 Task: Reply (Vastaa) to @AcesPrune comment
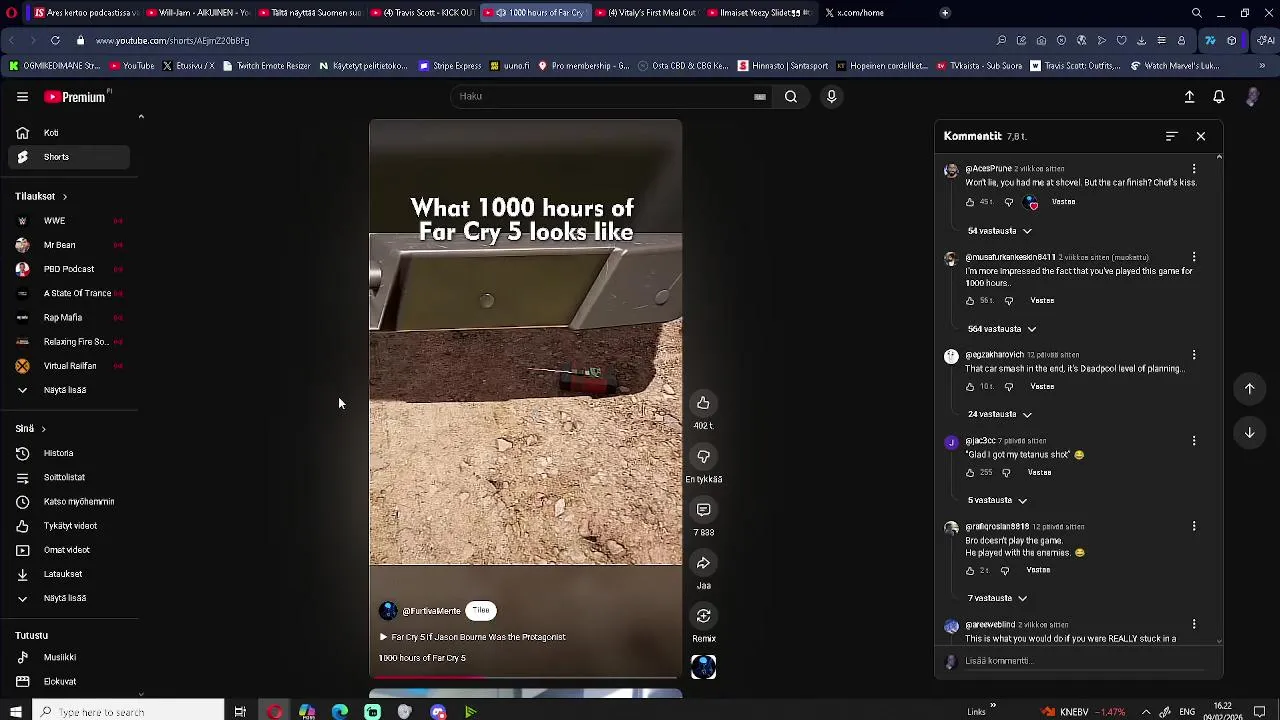click(x=1063, y=202)
